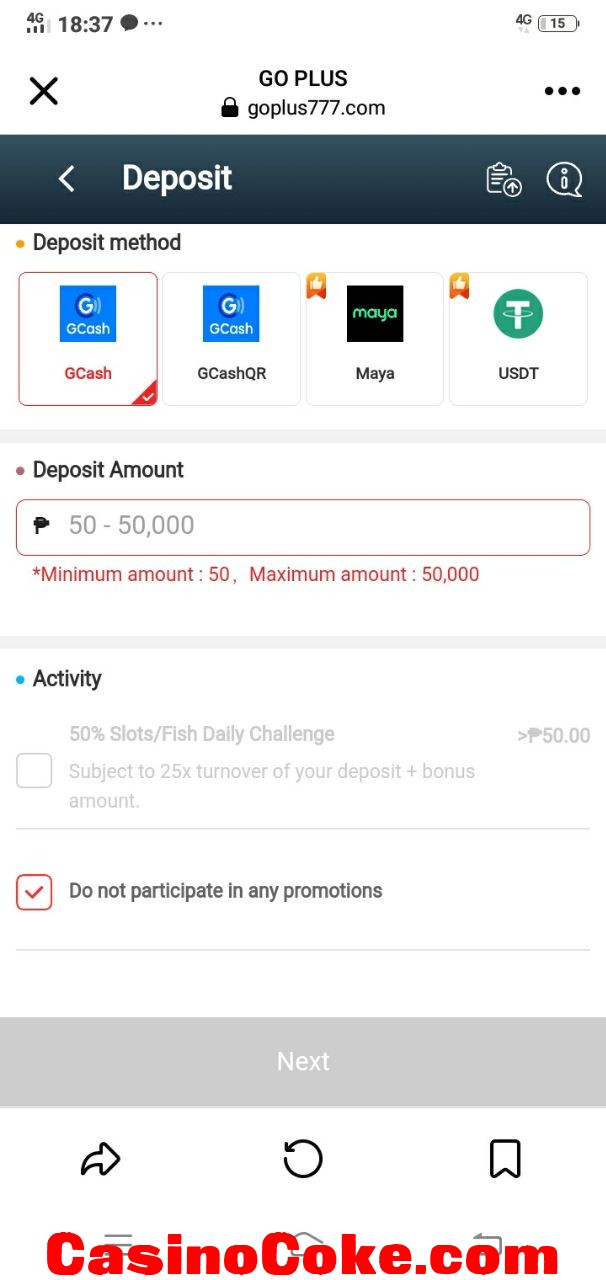Tap the goplus777.com address bar
This screenshot has height=1280, width=606.
[303, 108]
